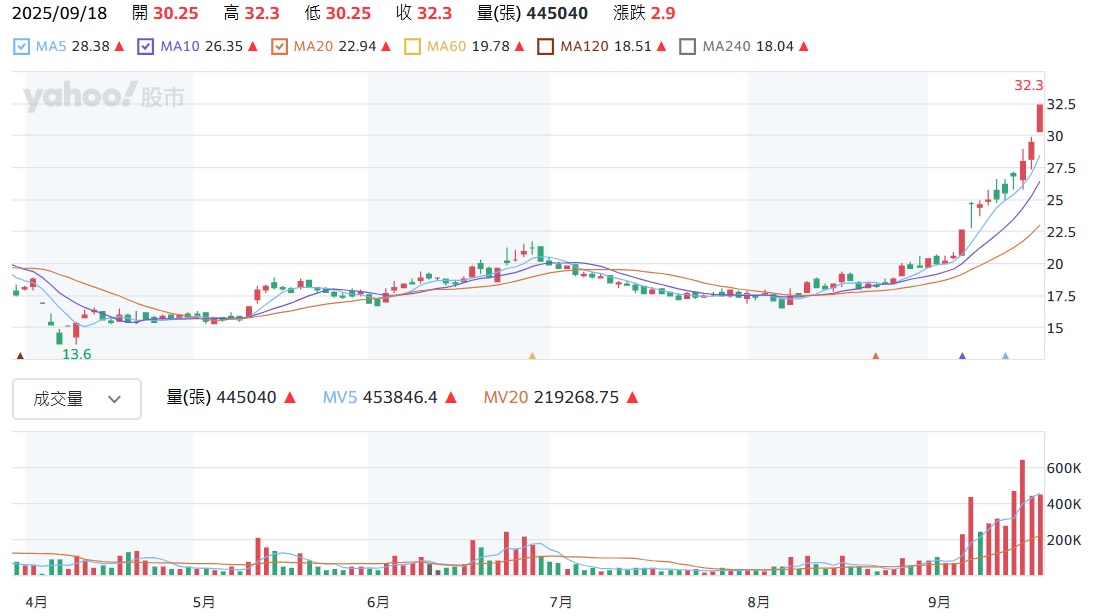Click the 9月 label on time axis

point(939,602)
